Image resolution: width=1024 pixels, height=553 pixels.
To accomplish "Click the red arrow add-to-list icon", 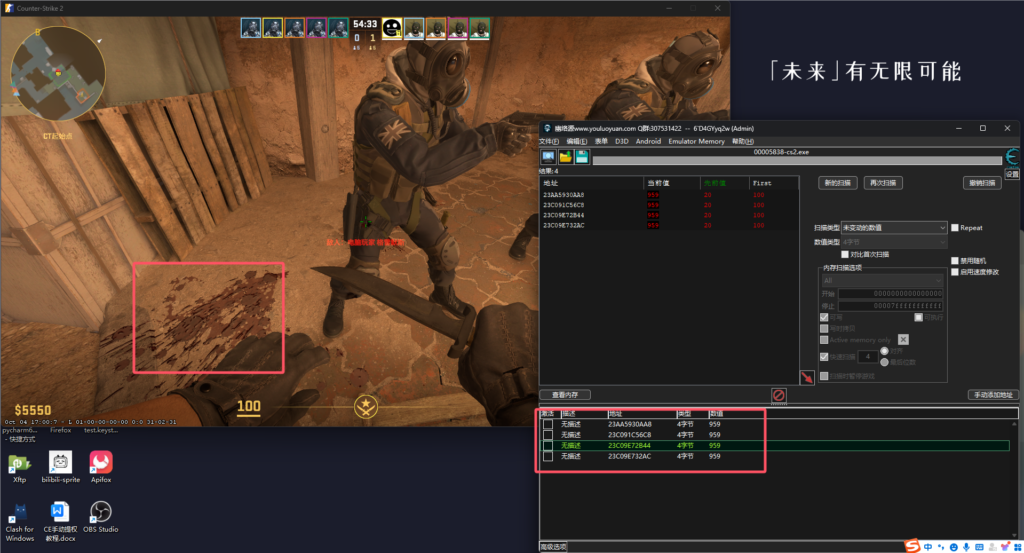I will click(x=807, y=377).
